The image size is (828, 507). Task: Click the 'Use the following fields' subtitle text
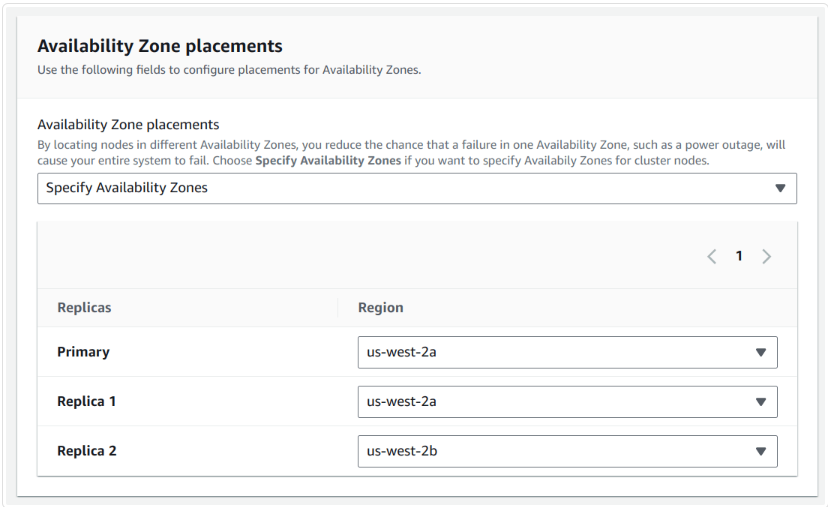(228, 70)
